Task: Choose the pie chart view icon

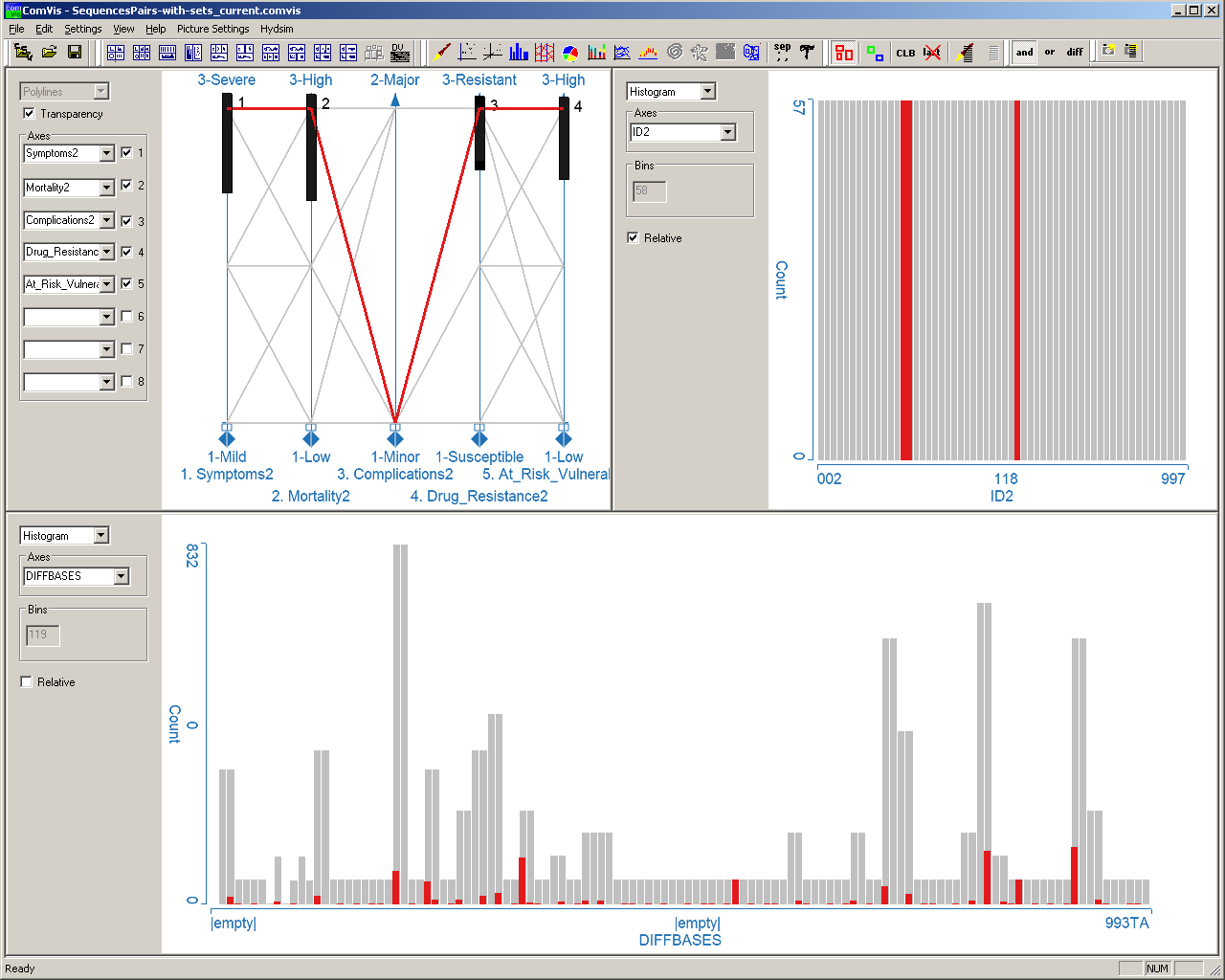Action: [x=570, y=52]
